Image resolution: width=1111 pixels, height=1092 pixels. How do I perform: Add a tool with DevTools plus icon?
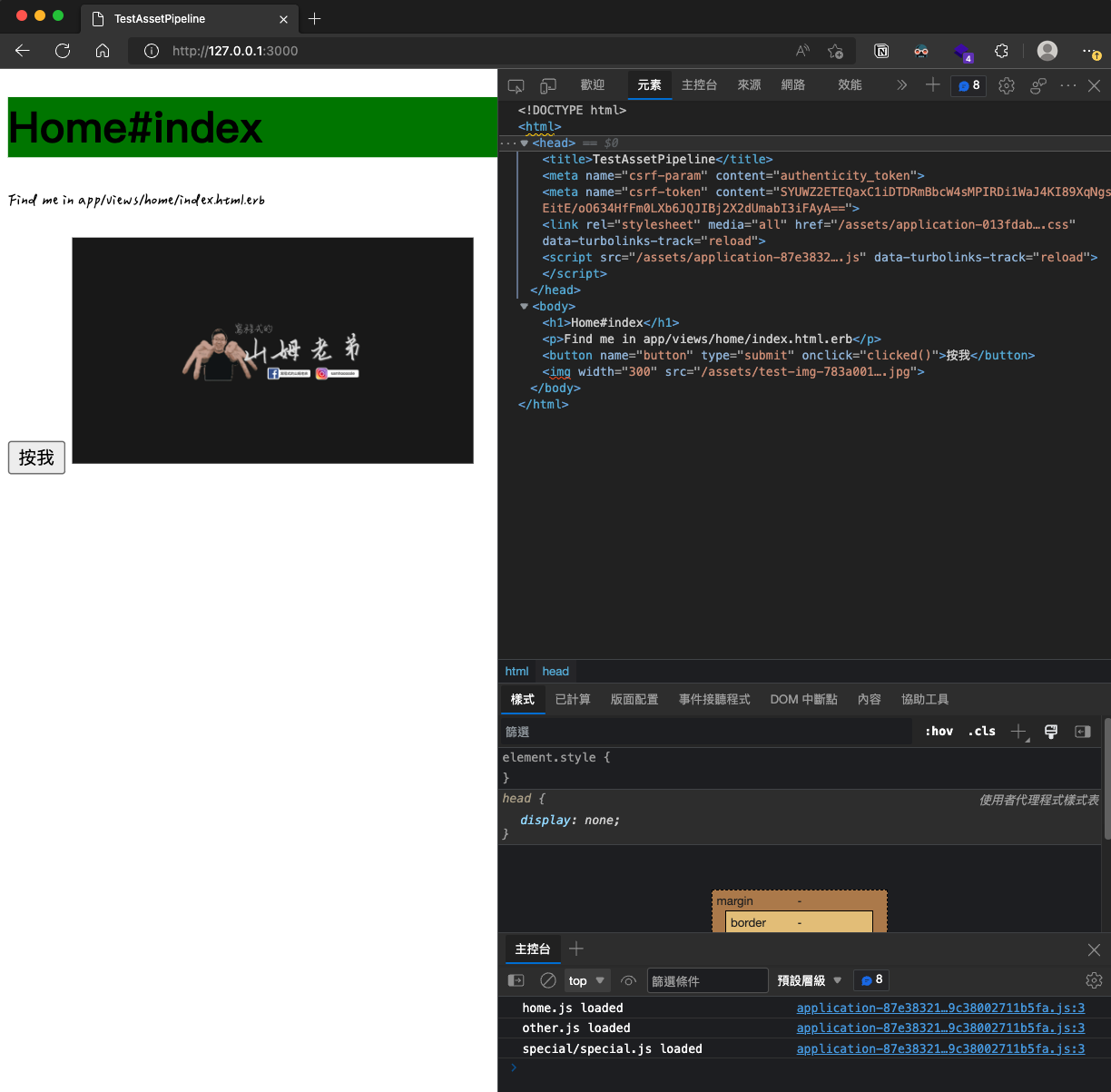932,84
